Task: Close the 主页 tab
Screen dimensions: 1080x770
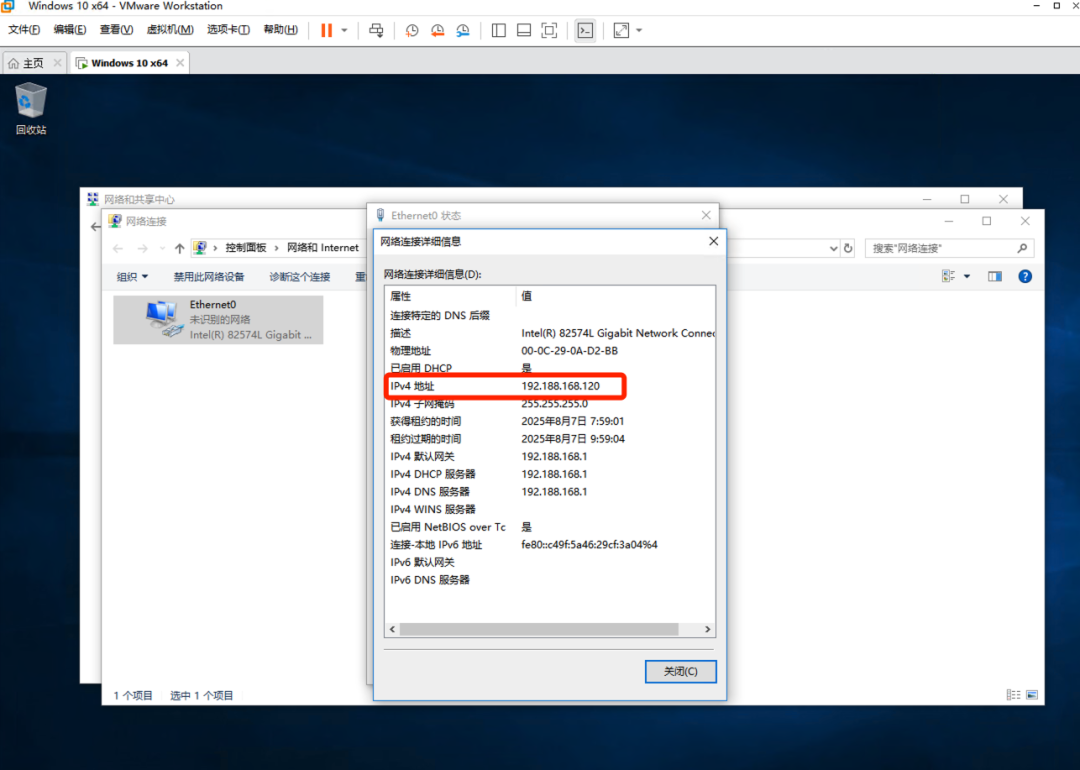Action: (57, 63)
